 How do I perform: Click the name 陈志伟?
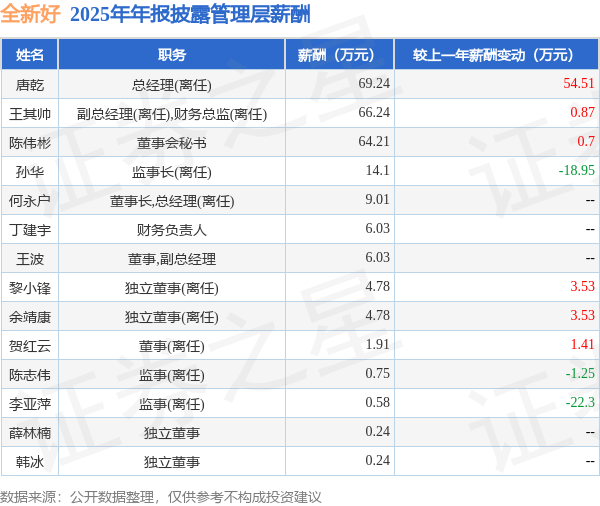[30, 375]
